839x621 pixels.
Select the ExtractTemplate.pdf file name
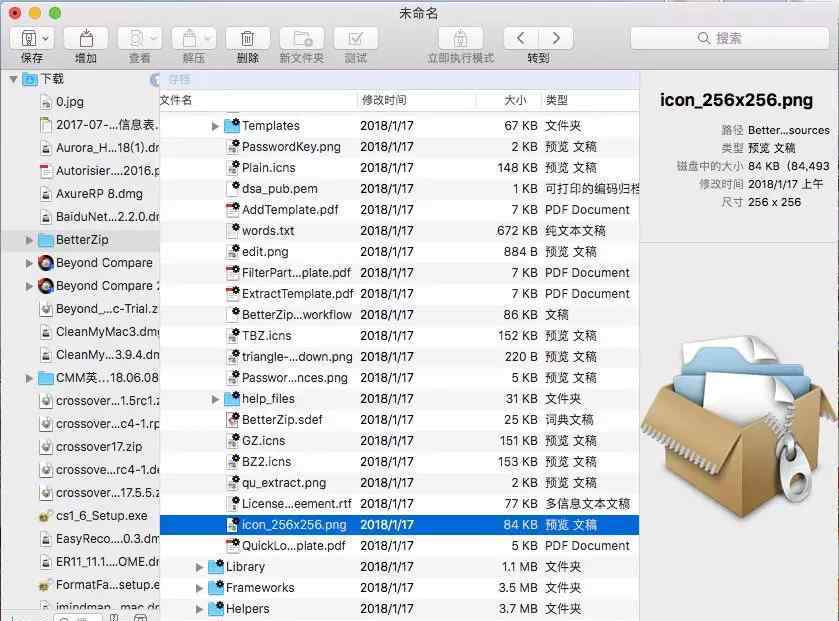[x=298, y=294]
